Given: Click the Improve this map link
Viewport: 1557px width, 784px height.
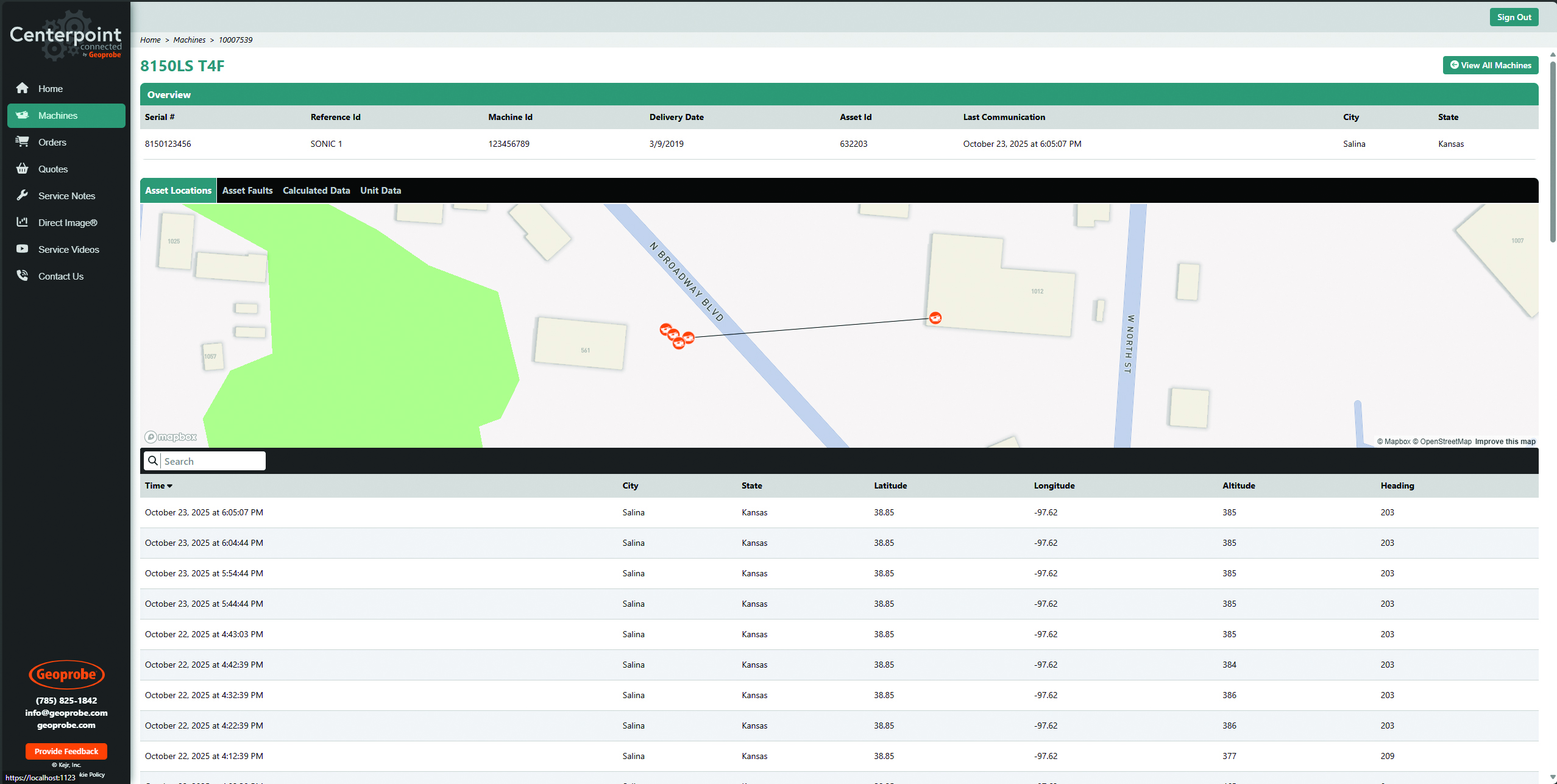Looking at the screenshot, I should tap(1505, 442).
